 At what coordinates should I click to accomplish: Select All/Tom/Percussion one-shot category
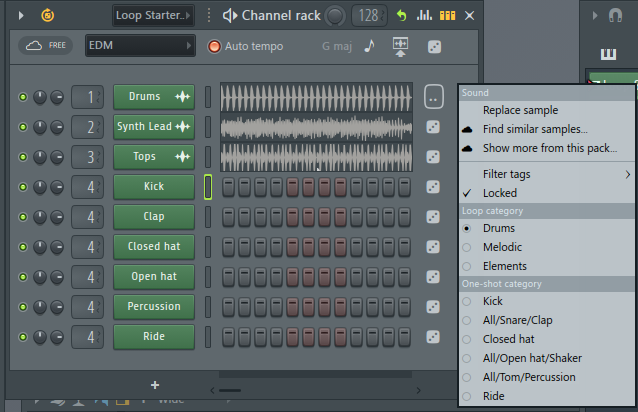pos(547,377)
